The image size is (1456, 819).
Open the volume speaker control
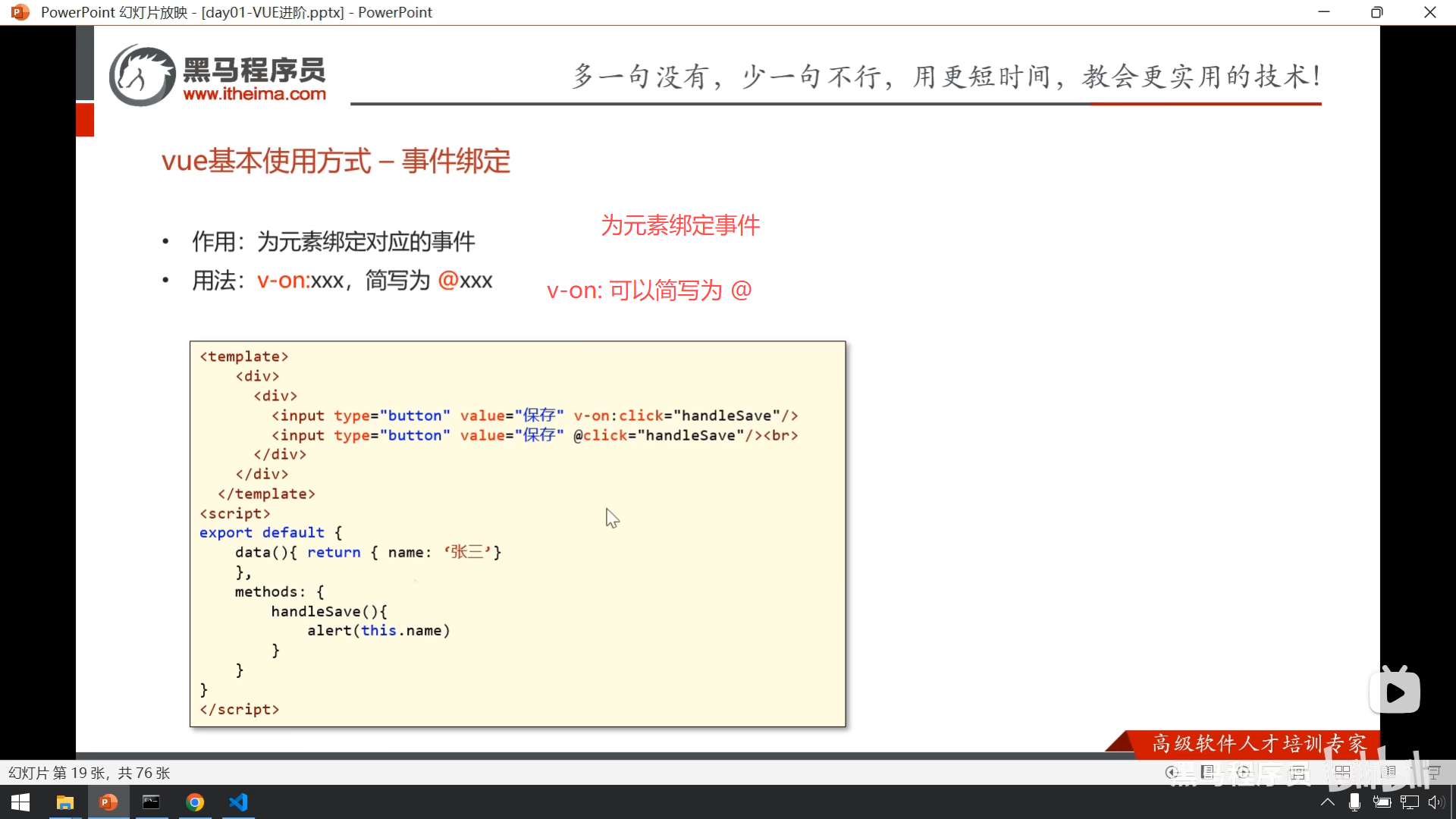[x=1435, y=802]
